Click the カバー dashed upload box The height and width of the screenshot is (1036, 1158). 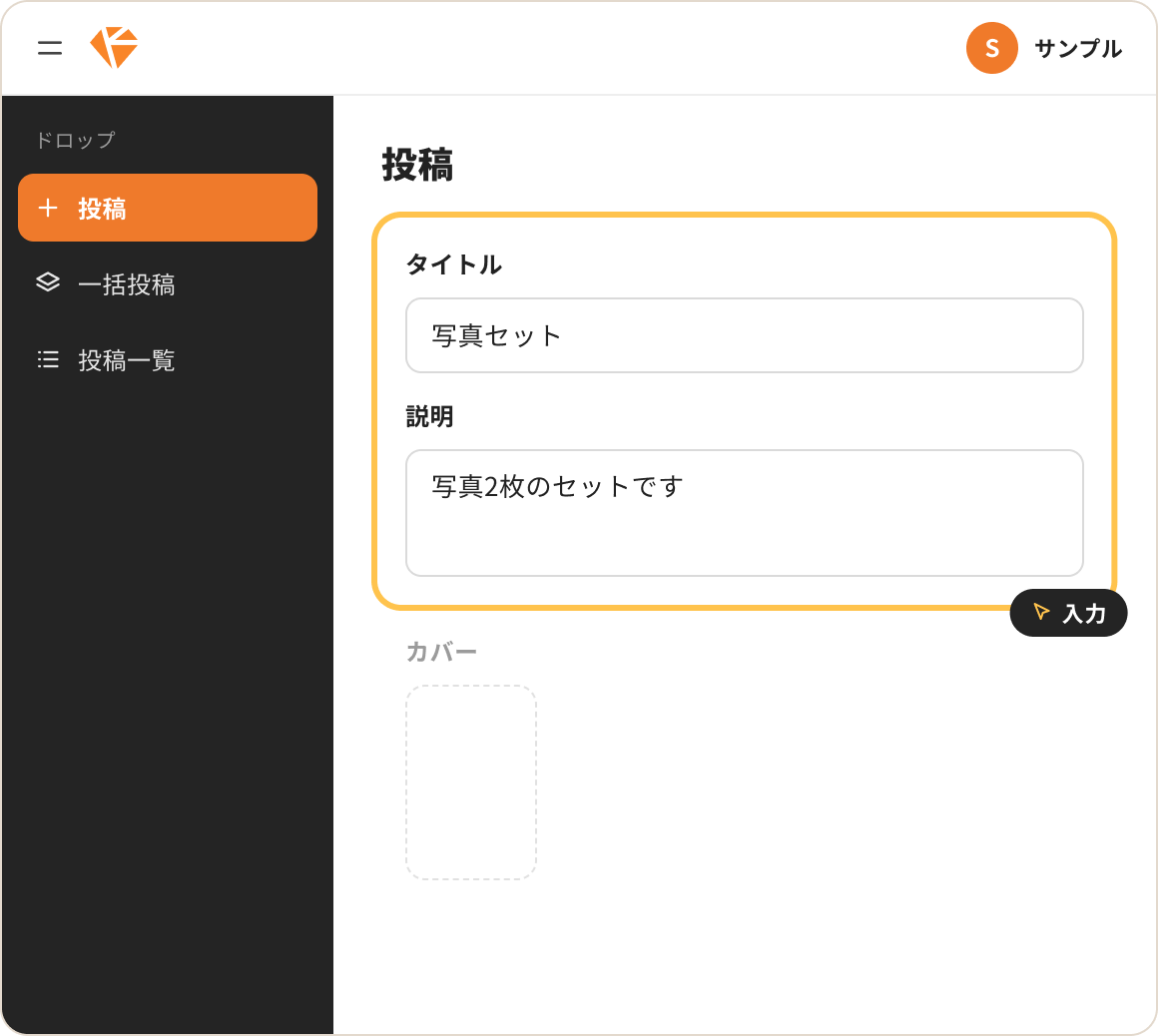pyautogui.click(x=471, y=781)
